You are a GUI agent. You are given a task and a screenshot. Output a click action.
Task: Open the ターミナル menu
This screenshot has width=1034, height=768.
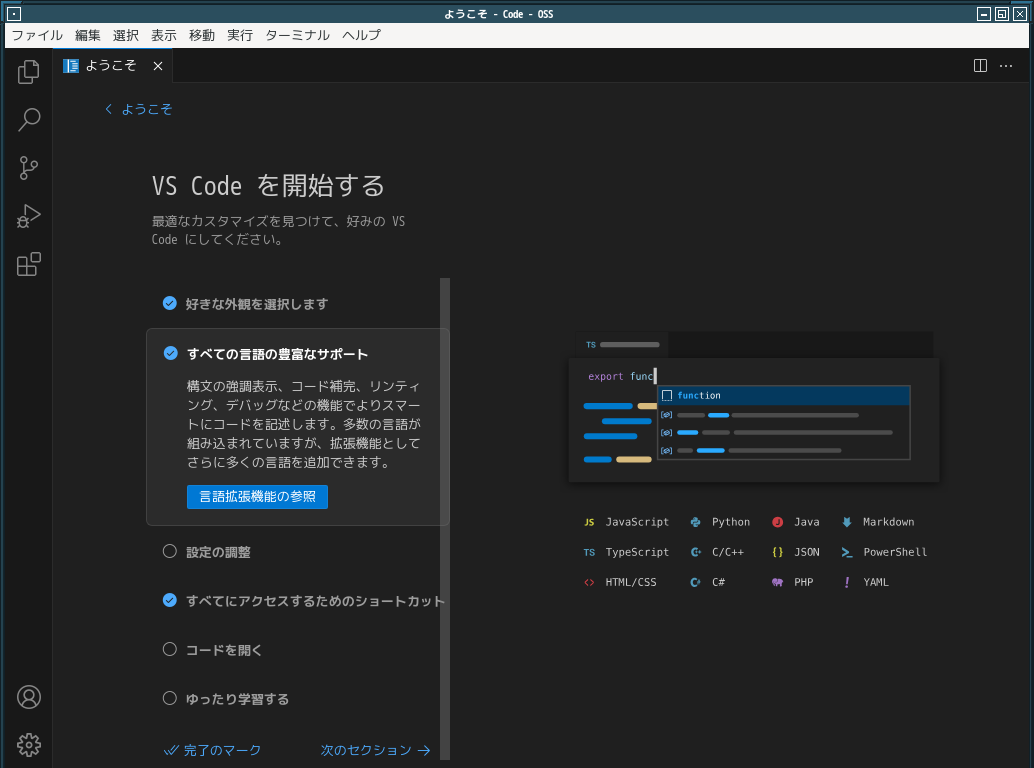point(297,36)
